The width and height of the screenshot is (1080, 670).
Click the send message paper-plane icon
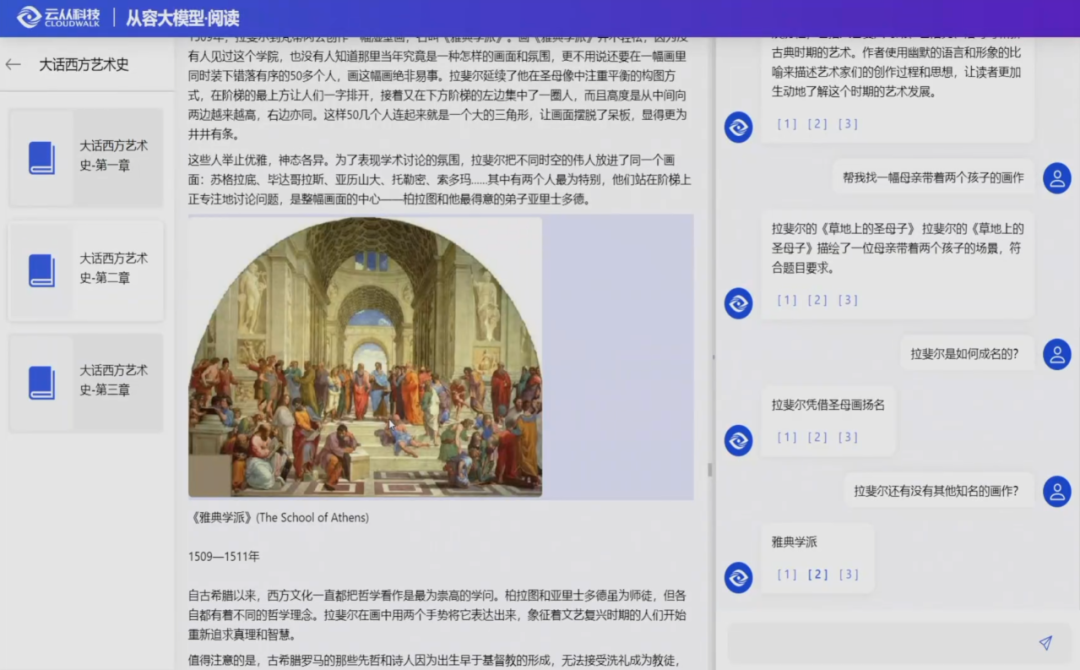tap(1046, 643)
